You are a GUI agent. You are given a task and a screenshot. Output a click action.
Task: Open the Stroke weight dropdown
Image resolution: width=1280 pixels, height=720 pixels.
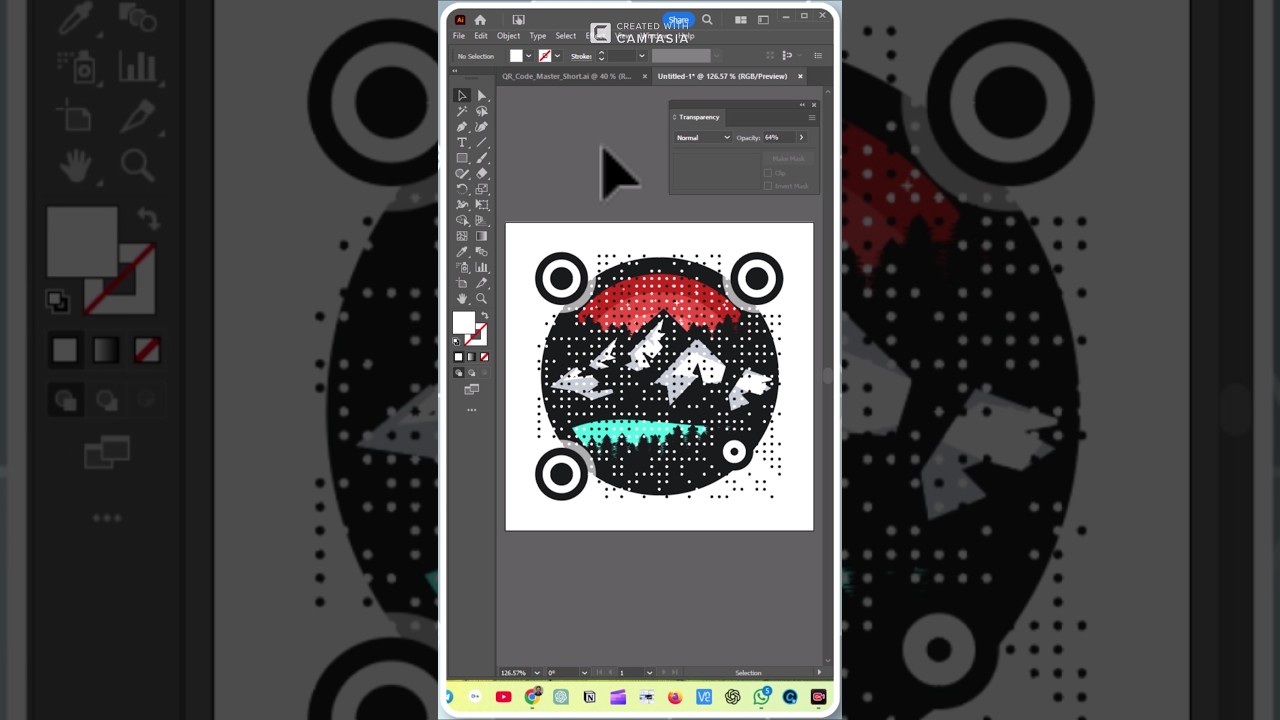(x=641, y=56)
